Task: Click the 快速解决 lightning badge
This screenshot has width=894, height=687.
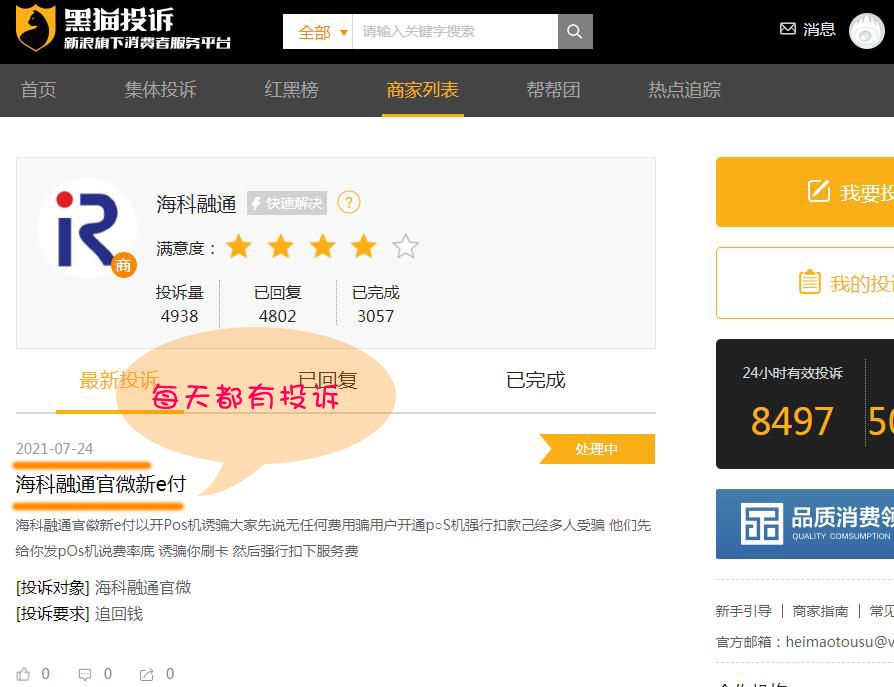Action: [x=287, y=203]
